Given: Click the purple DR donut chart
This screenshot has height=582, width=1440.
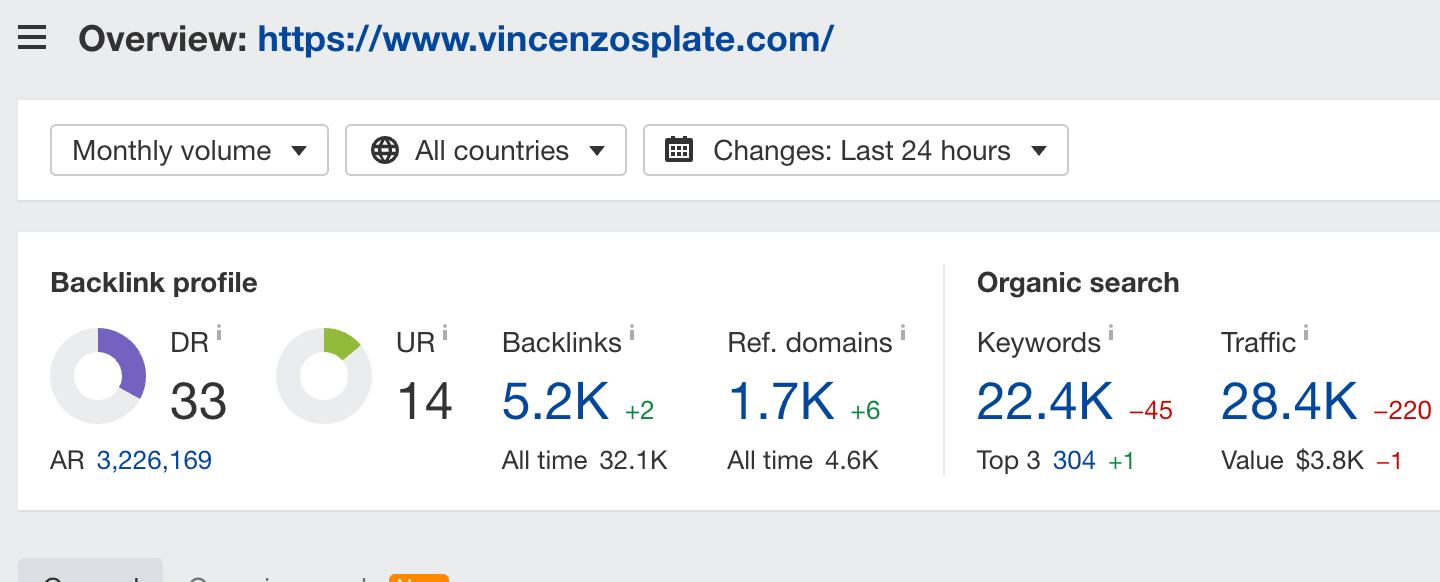Looking at the screenshot, I should coord(98,376).
